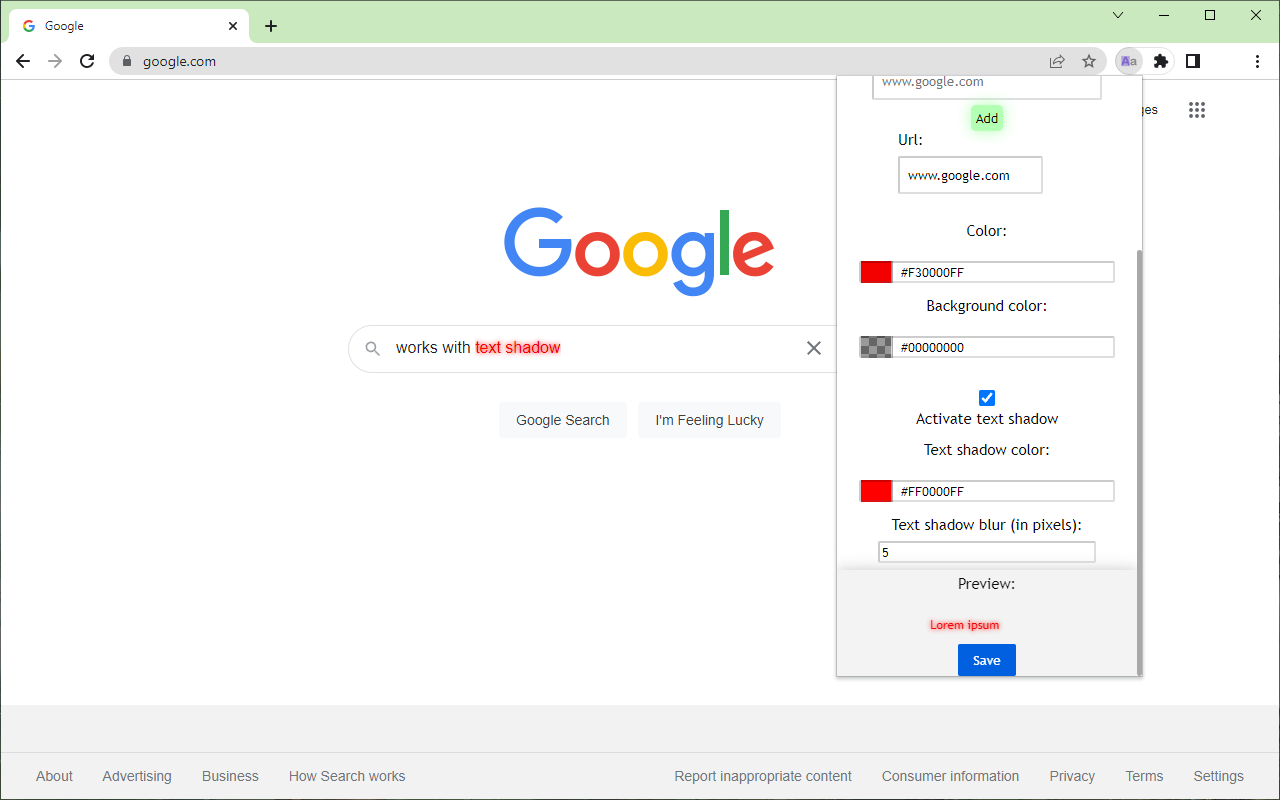Image resolution: width=1280 pixels, height=800 pixels.
Task: Click the Add button for the URL
Action: [986, 118]
